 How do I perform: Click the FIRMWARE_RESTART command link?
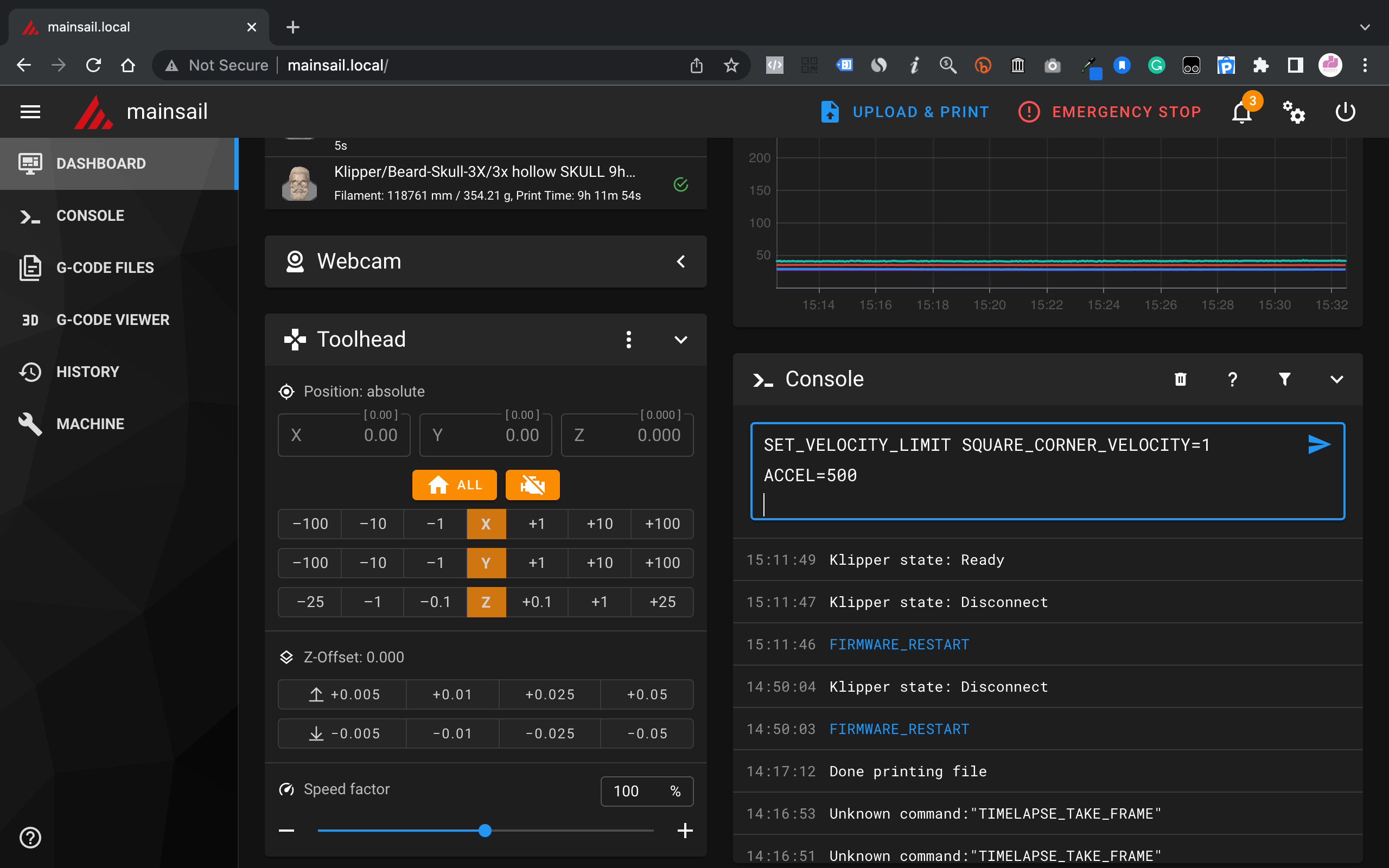click(x=899, y=643)
